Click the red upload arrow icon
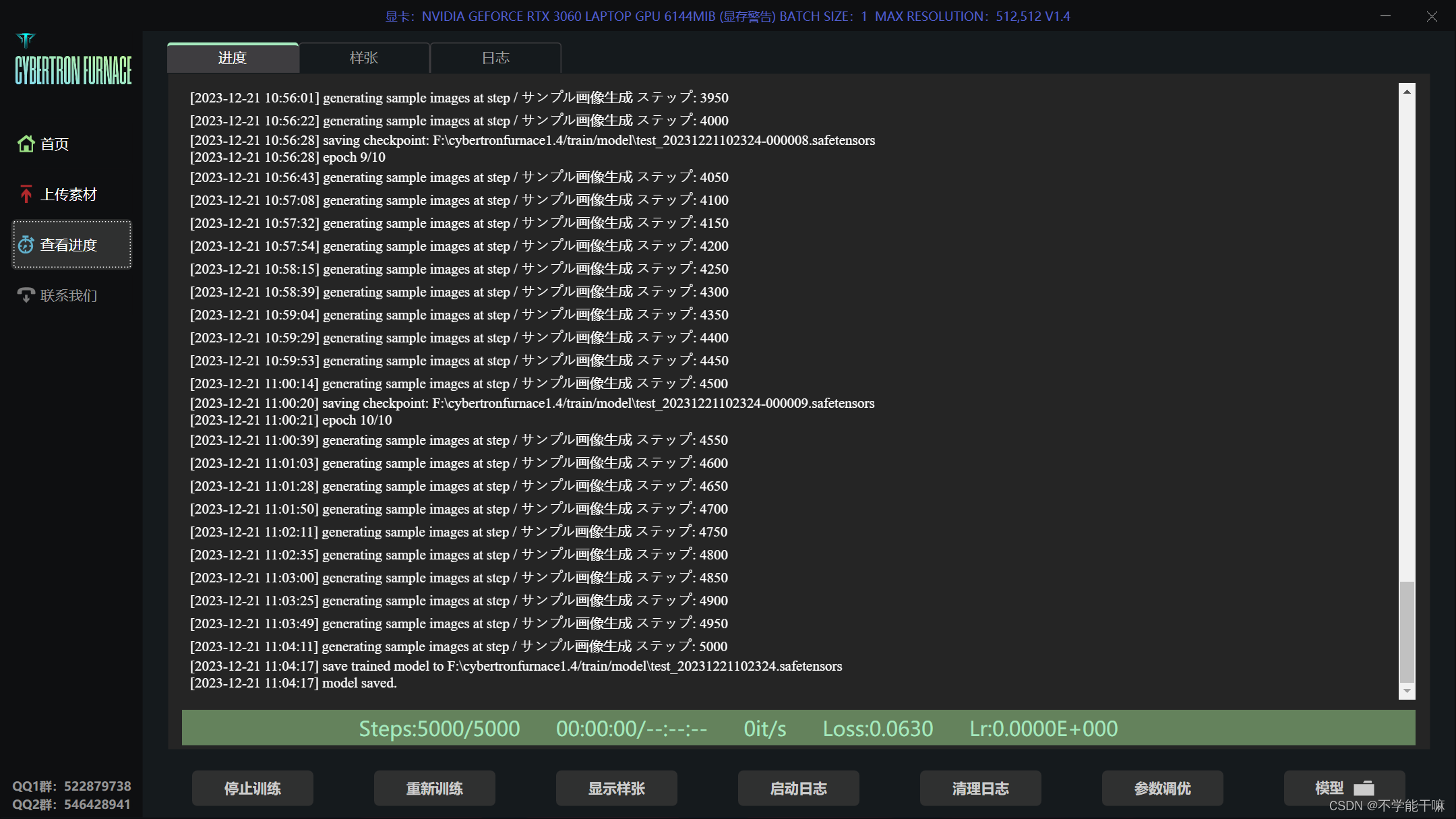The width and height of the screenshot is (1456, 819). coord(26,194)
